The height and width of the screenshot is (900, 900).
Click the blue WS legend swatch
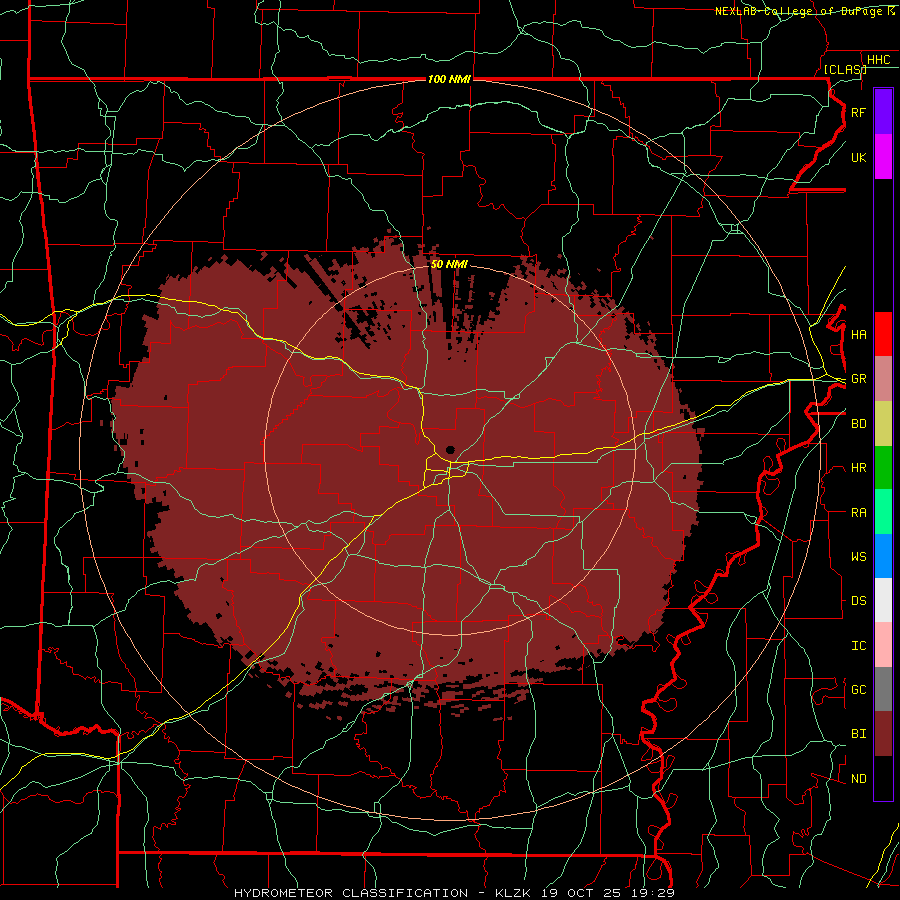pos(883,556)
